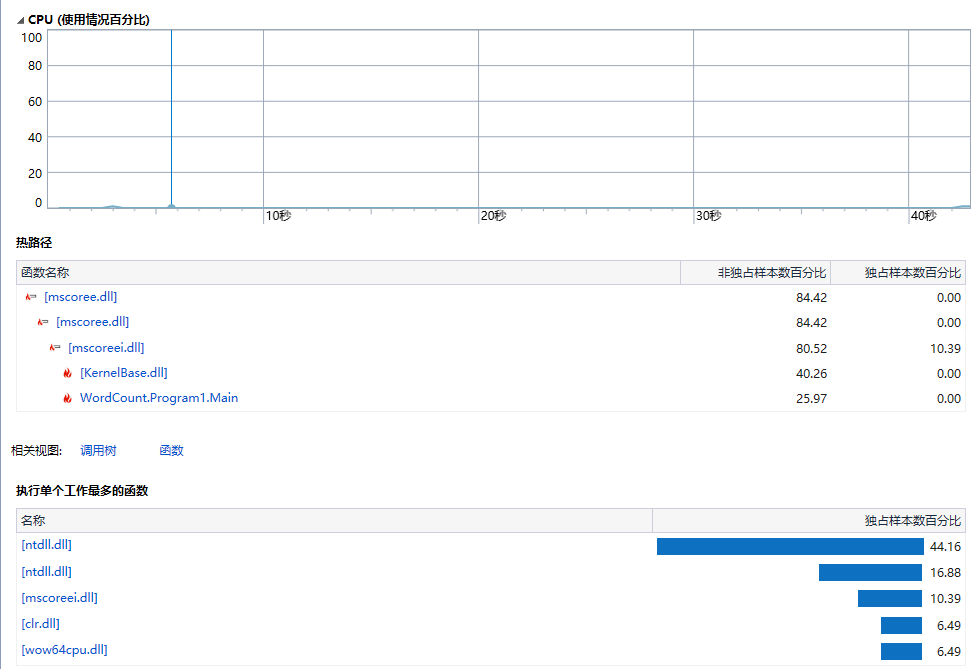Click the hot path icon beside first mscoree.dll
Viewport: 980px width, 669px height.
pos(31,297)
